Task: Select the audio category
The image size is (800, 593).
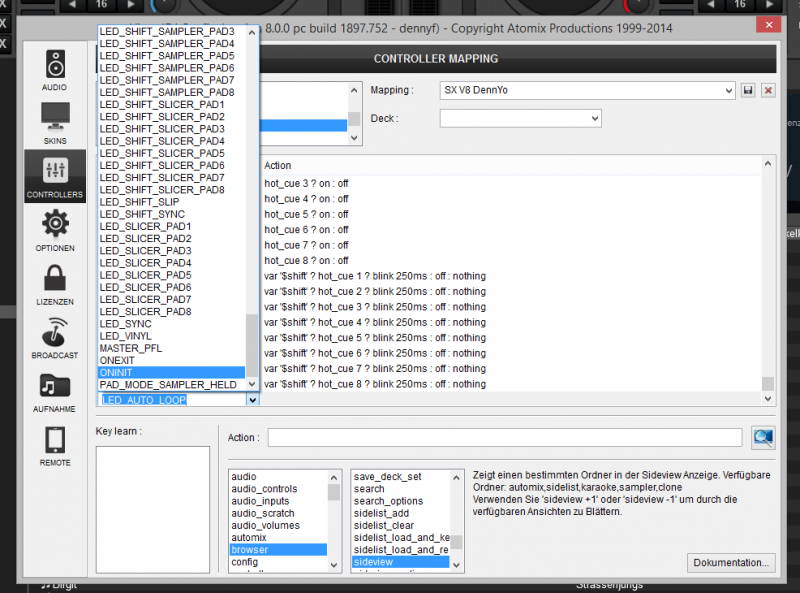Action: click(x=279, y=477)
